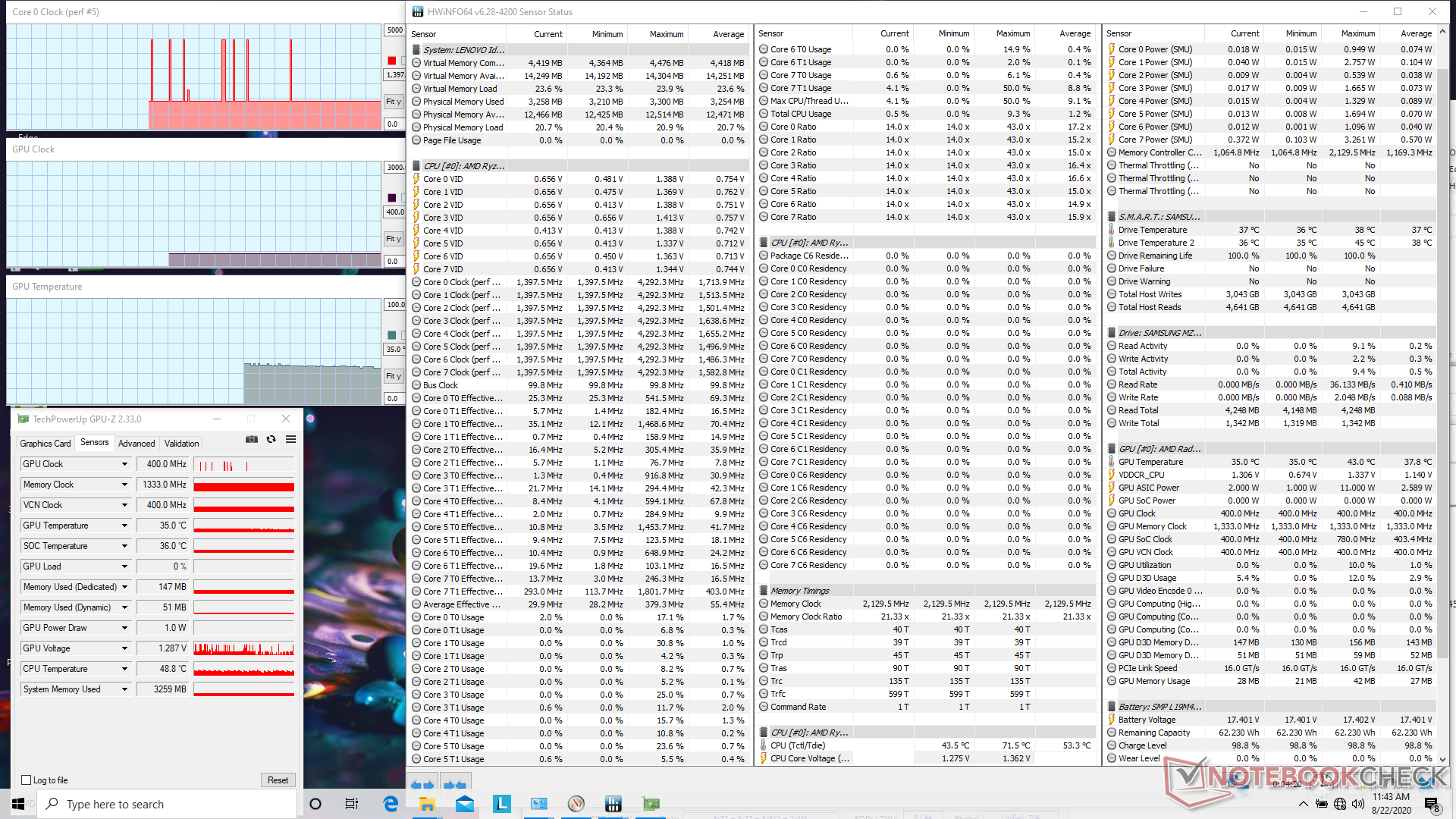Launch Microsoft Edge from taskbar

[x=391, y=804]
